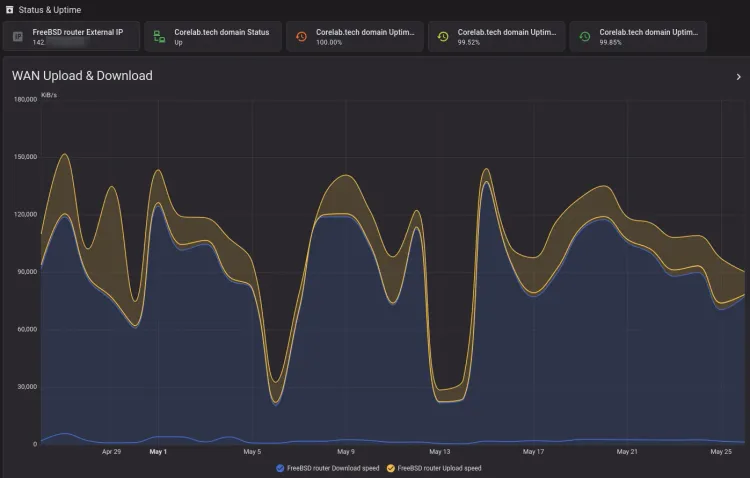Click the May 13 x-axis label
The image size is (750, 478).
440,452
